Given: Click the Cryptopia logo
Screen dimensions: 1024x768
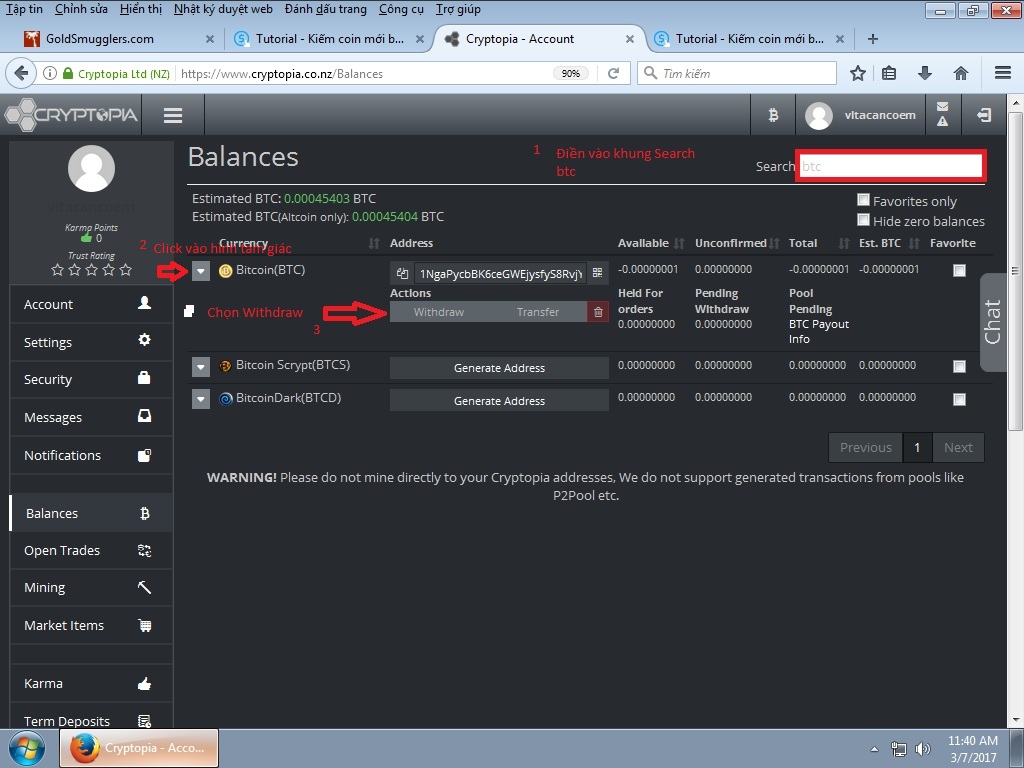Looking at the screenshot, I should 71,115.
